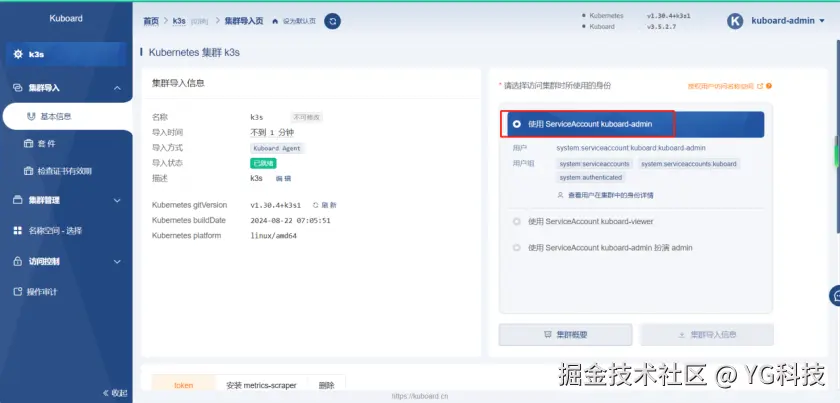This screenshot has height=403, width=840.
Task: Switch to the 删除 tab
Action: [x=326, y=385]
